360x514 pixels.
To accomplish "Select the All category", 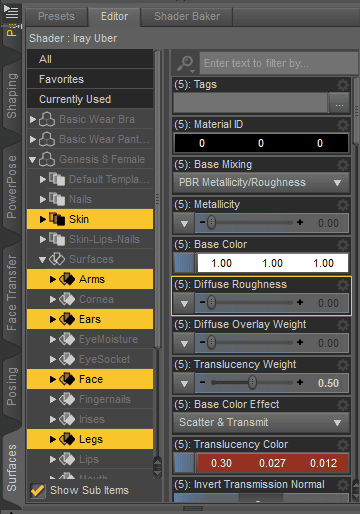I will click(90, 59).
